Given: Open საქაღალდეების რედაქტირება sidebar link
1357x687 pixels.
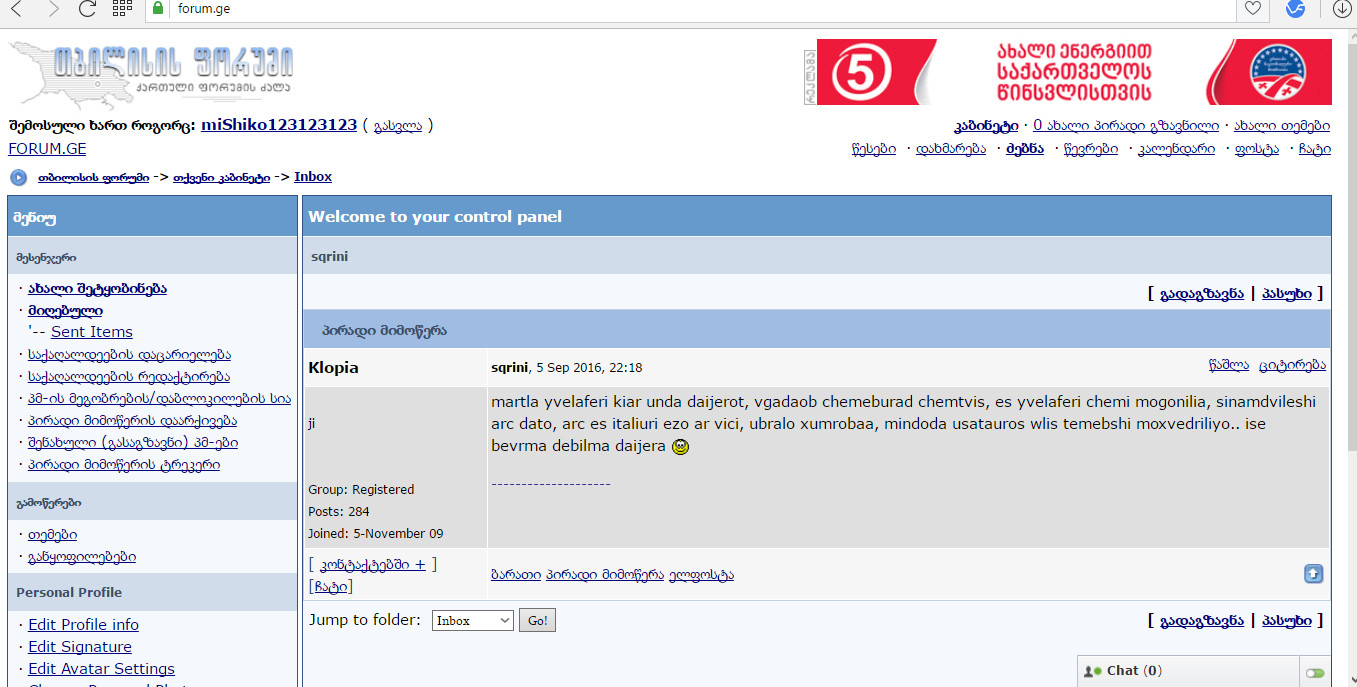Looking at the screenshot, I should [x=129, y=377].
